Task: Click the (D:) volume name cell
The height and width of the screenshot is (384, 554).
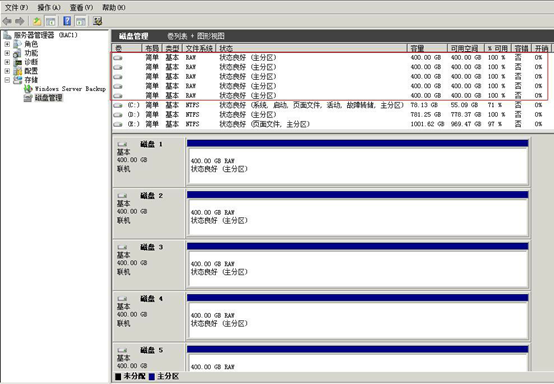Action: (x=133, y=115)
